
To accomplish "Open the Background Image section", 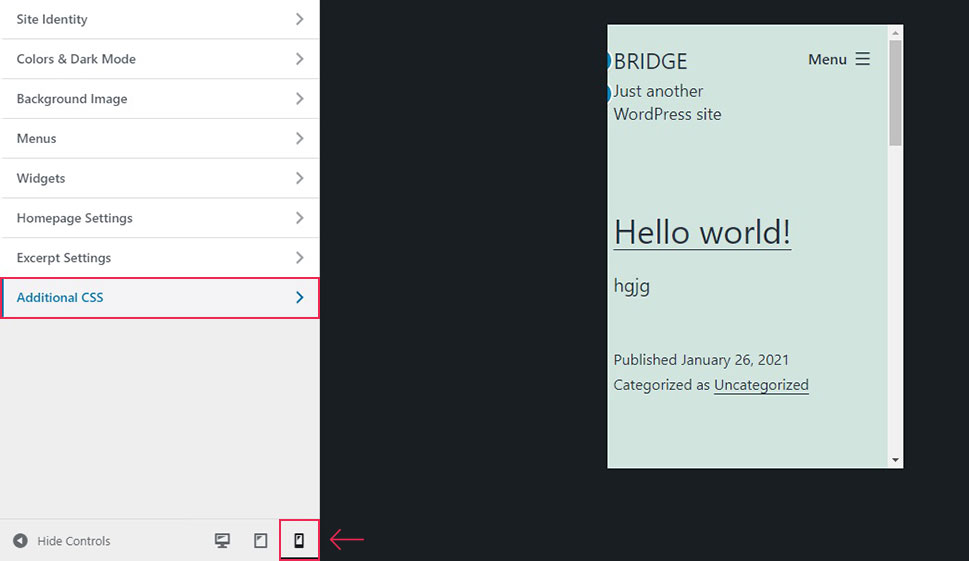I will (160, 98).
